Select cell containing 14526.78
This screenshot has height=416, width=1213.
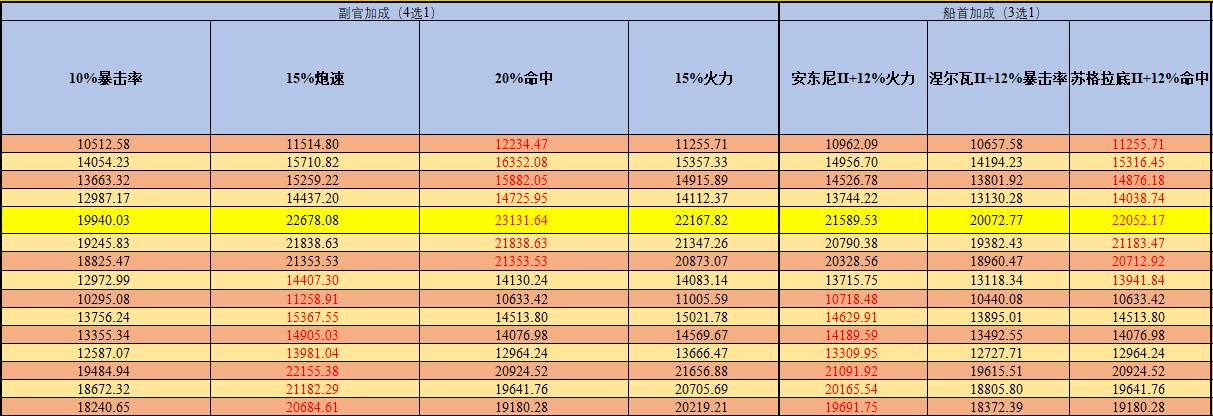pos(853,180)
